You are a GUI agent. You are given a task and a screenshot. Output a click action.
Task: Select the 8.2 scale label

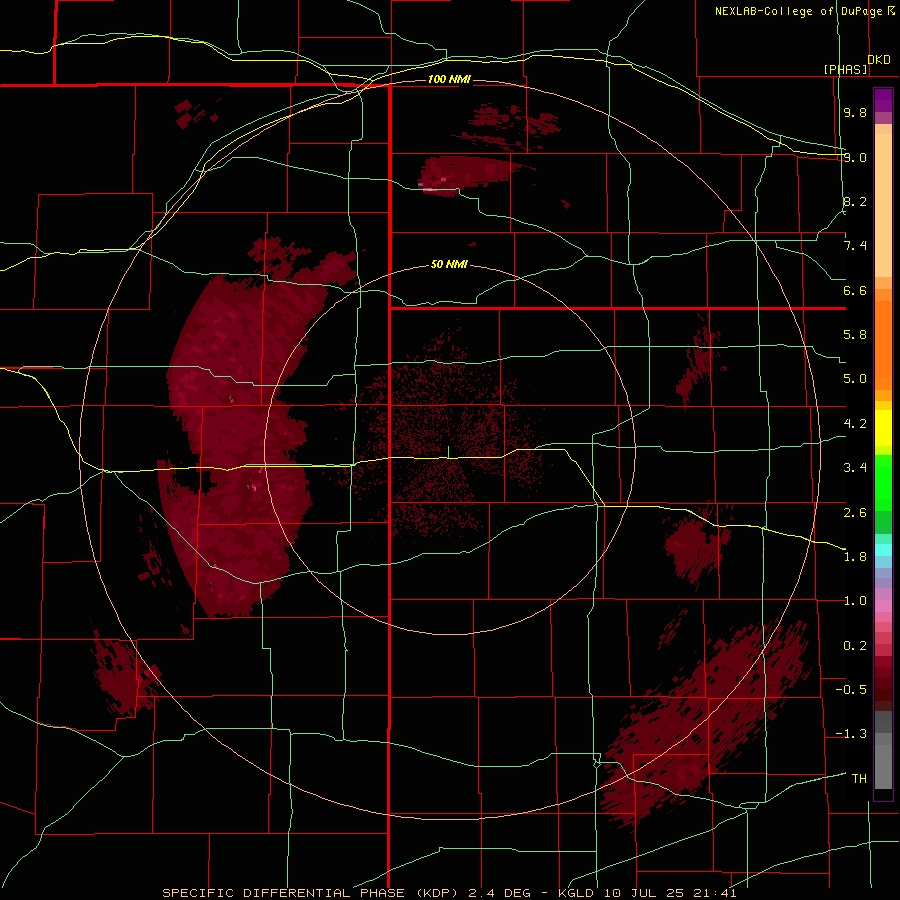(x=855, y=201)
